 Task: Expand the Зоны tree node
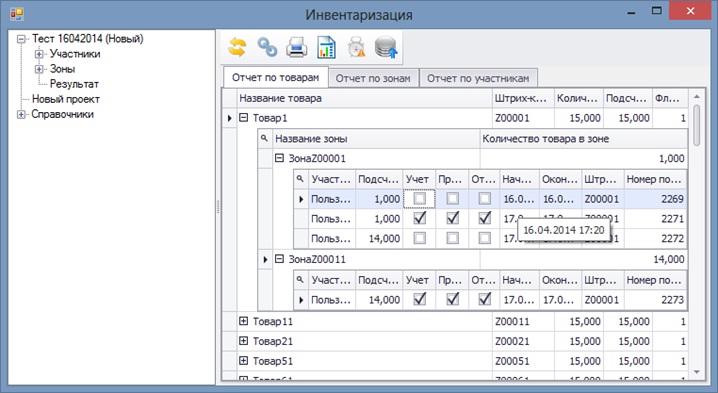tap(39, 69)
